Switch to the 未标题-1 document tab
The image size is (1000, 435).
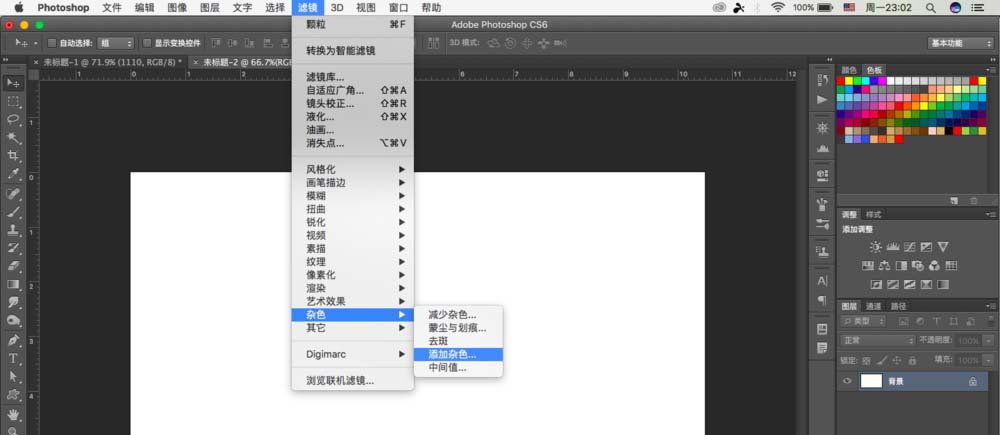coord(112,62)
